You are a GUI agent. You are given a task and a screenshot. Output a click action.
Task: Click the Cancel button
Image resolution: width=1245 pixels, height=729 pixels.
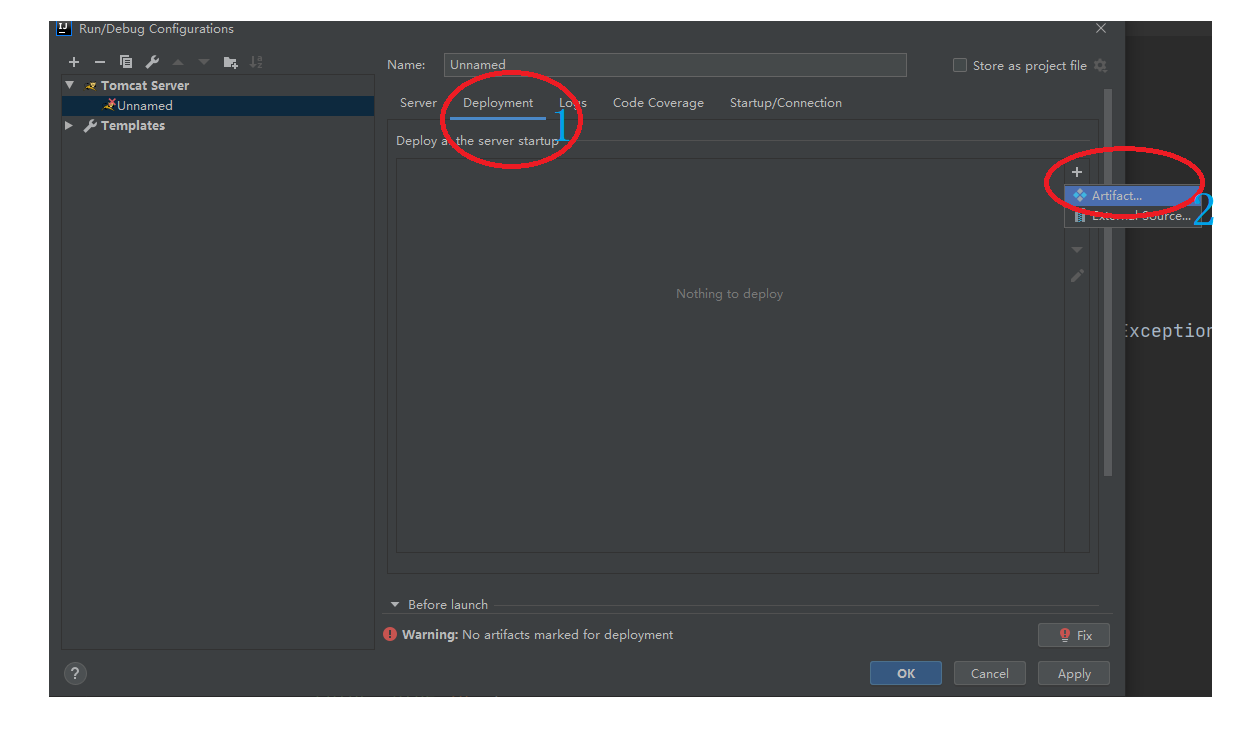pyautogui.click(x=990, y=673)
